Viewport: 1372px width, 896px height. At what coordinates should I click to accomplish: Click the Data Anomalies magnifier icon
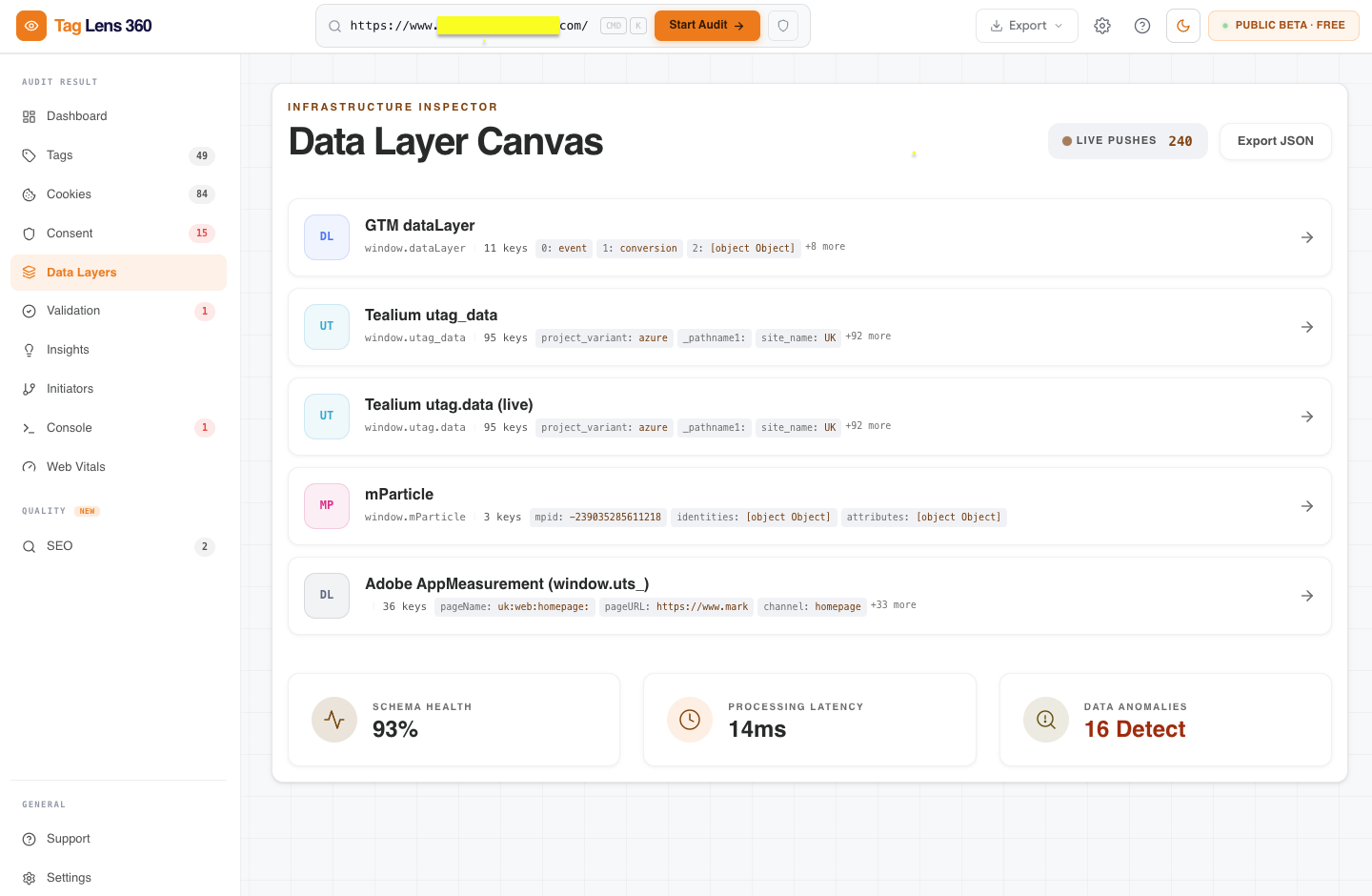click(x=1046, y=720)
